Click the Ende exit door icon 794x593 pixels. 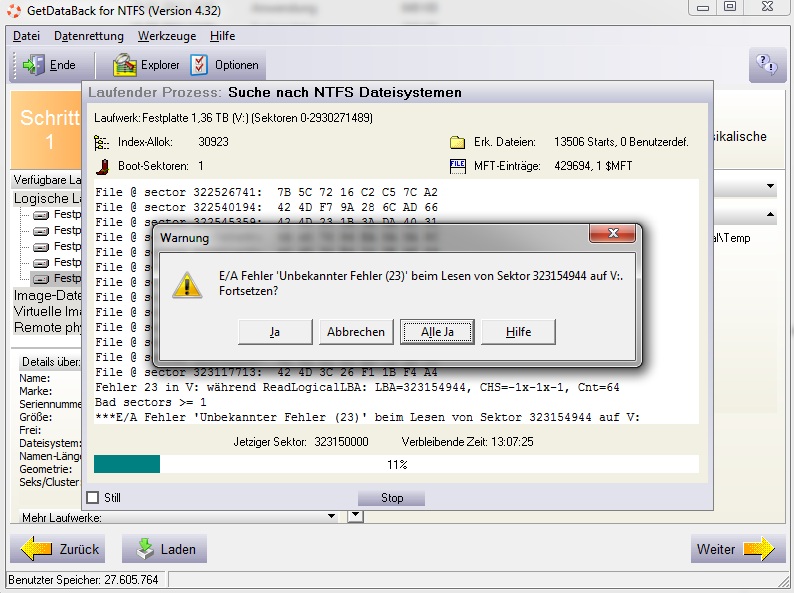click(34, 65)
